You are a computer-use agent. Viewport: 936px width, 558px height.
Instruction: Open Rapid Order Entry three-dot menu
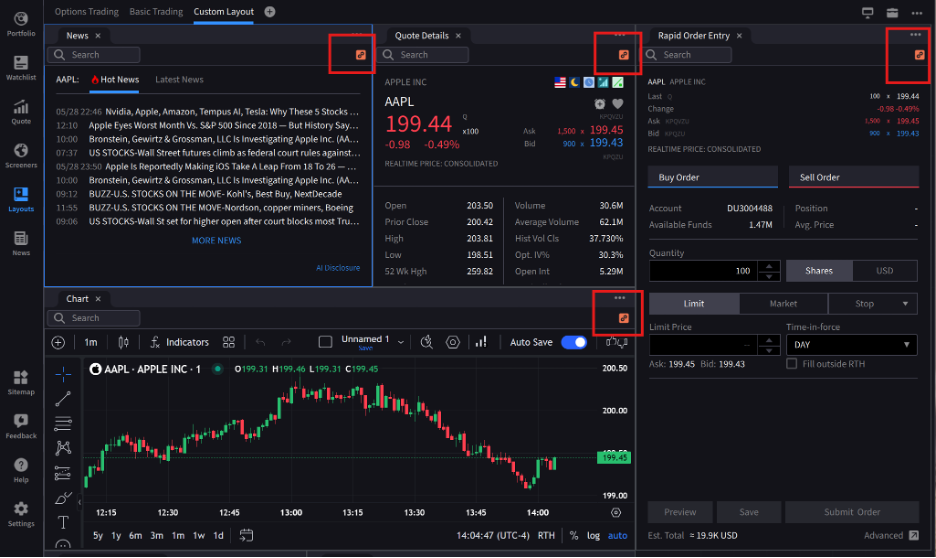915,34
